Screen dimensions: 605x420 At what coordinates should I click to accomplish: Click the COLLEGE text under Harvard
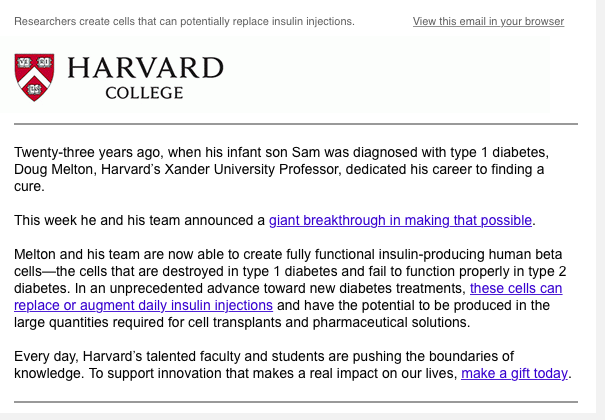[144, 93]
